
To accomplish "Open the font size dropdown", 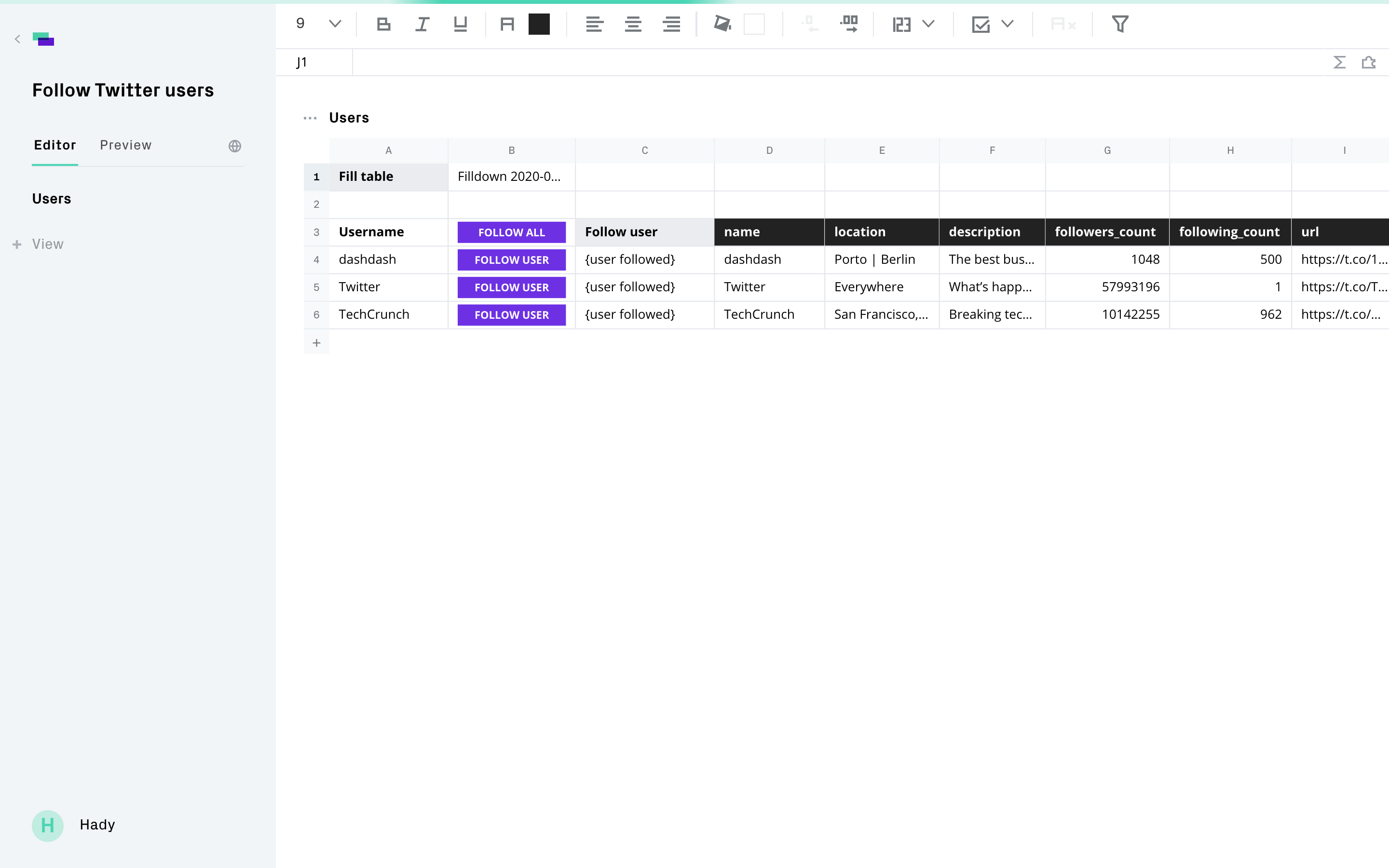I will tap(335, 24).
